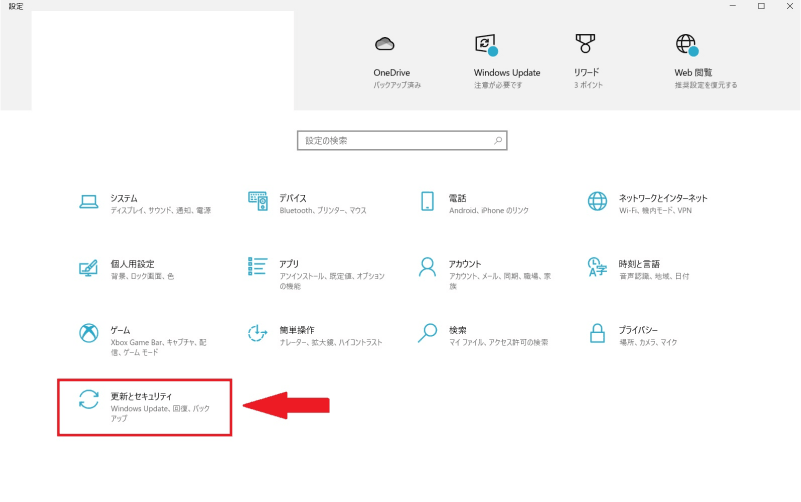The width and height of the screenshot is (801, 502).
Task: Click 'Android, iPhone のリンク' description
Action: (x=489, y=210)
